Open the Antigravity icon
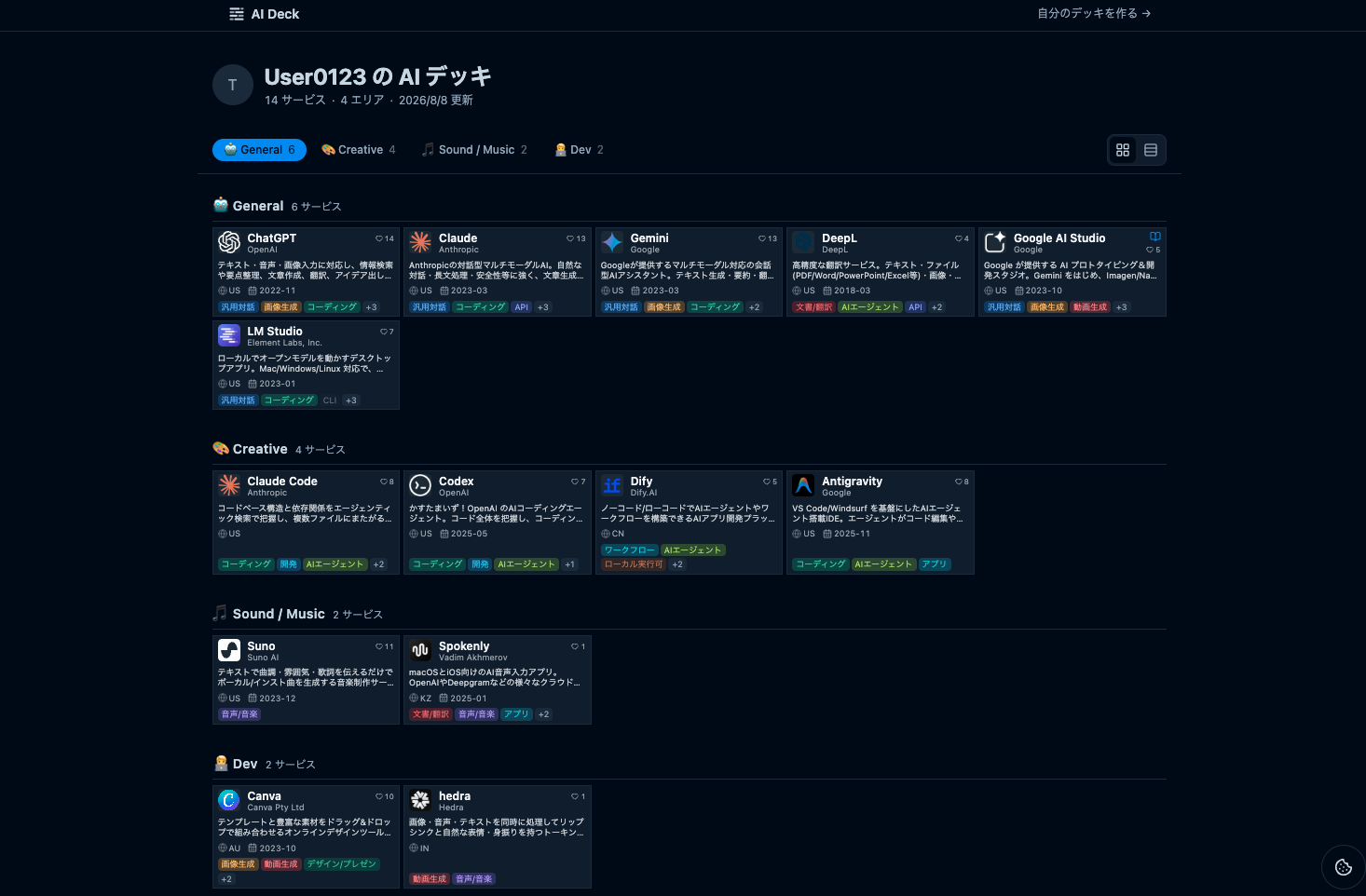Image resolution: width=1366 pixels, height=896 pixels. click(x=803, y=485)
